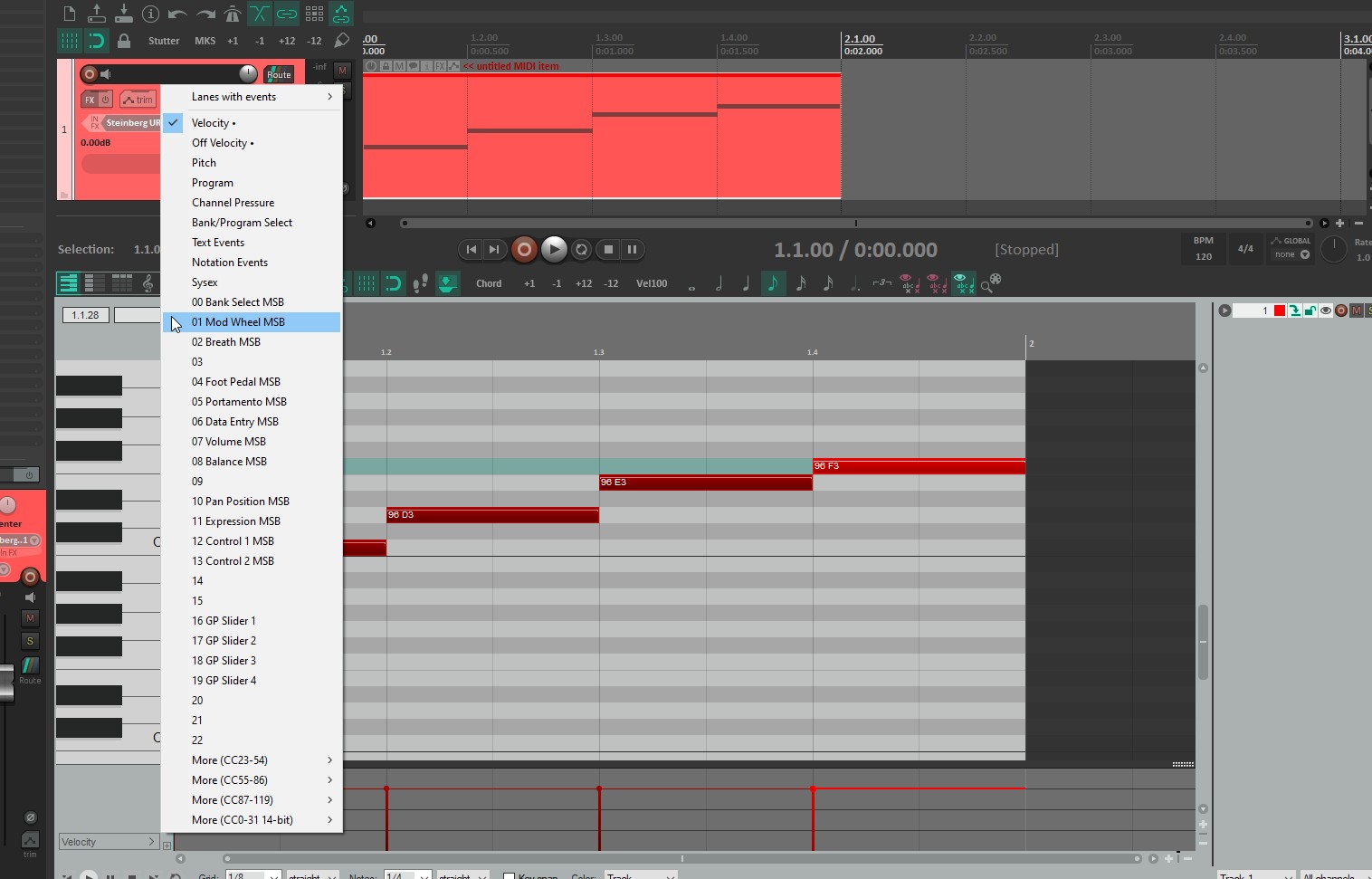Toggle transport repeat loop button

click(582, 250)
